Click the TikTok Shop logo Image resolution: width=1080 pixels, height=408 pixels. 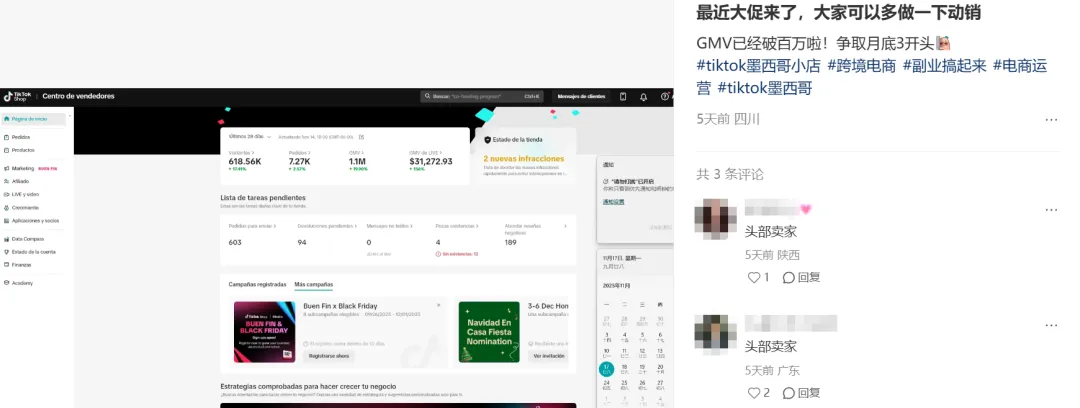[18, 96]
